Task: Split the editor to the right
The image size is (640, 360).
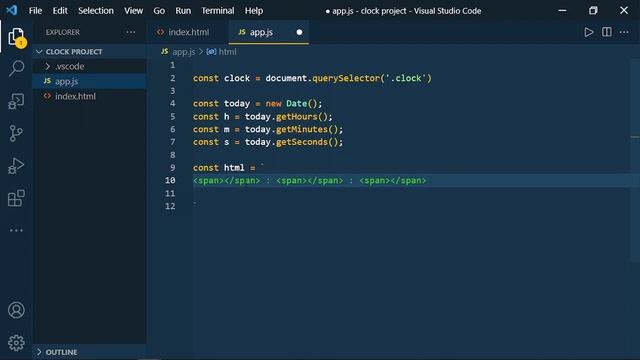Action: point(607,32)
